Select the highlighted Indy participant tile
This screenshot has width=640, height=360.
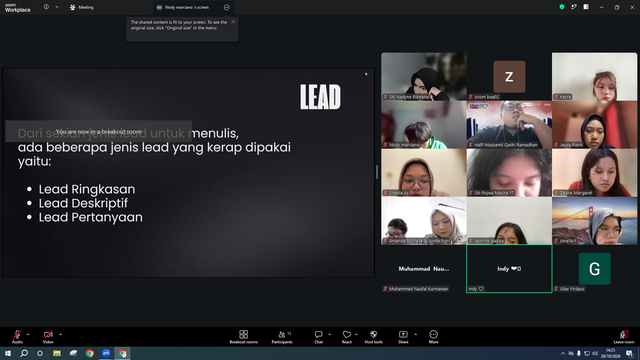tap(509, 269)
